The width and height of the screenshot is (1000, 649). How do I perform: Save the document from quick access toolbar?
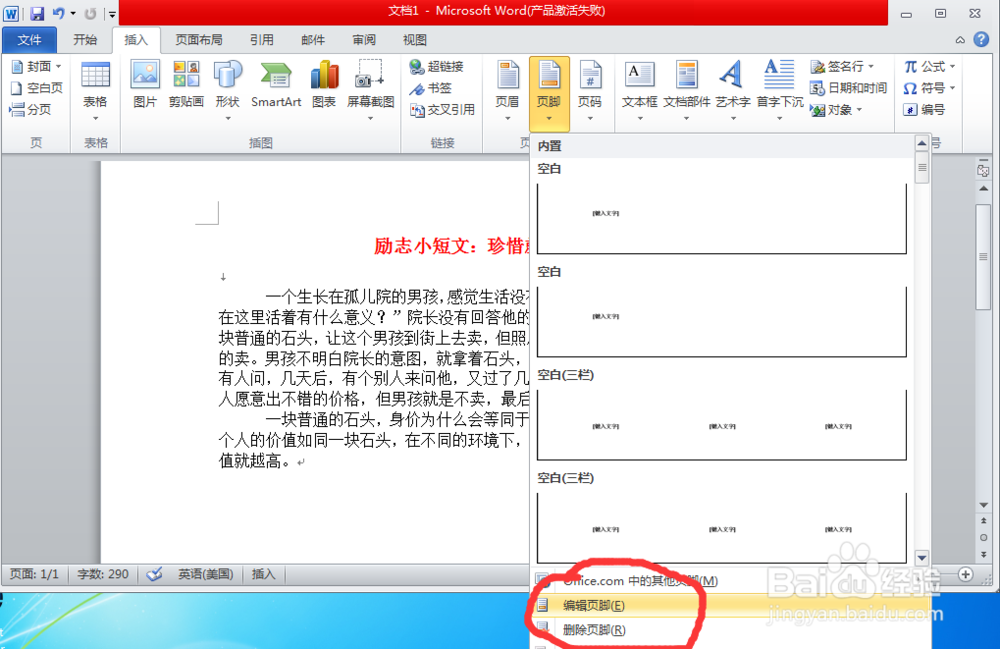(38, 11)
